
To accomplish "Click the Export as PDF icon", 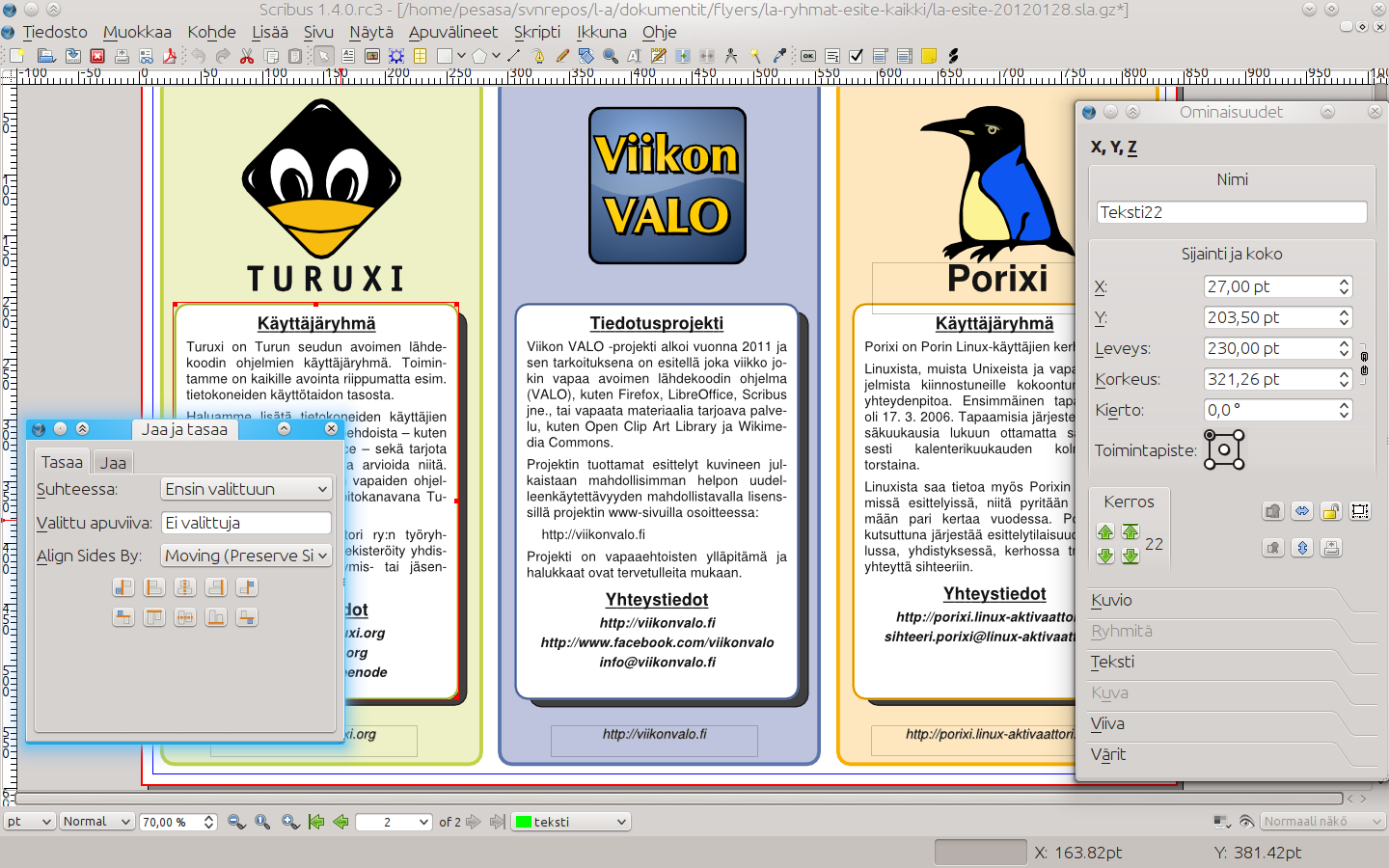I will tap(170, 56).
